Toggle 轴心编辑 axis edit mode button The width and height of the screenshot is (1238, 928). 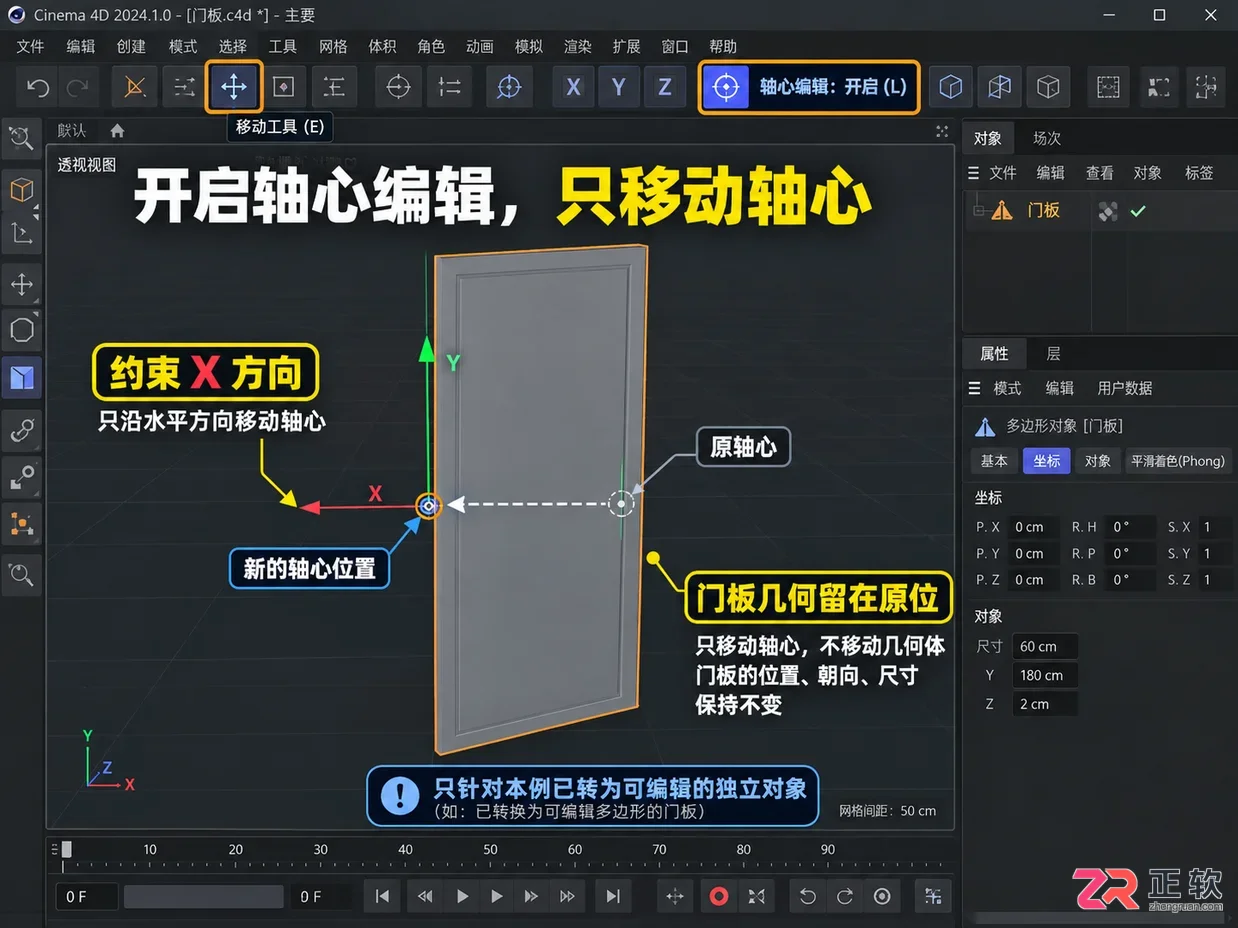point(808,87)
